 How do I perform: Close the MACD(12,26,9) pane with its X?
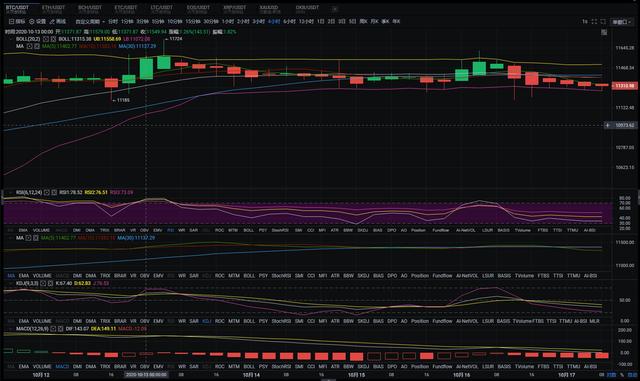tap(60, 328)
